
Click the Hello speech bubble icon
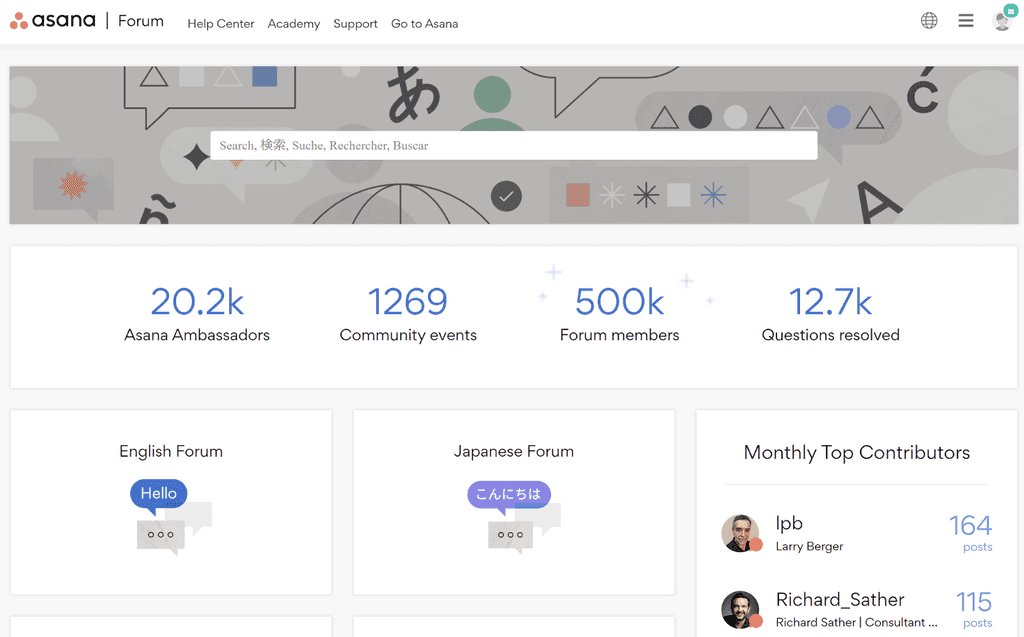coord(158,493)
